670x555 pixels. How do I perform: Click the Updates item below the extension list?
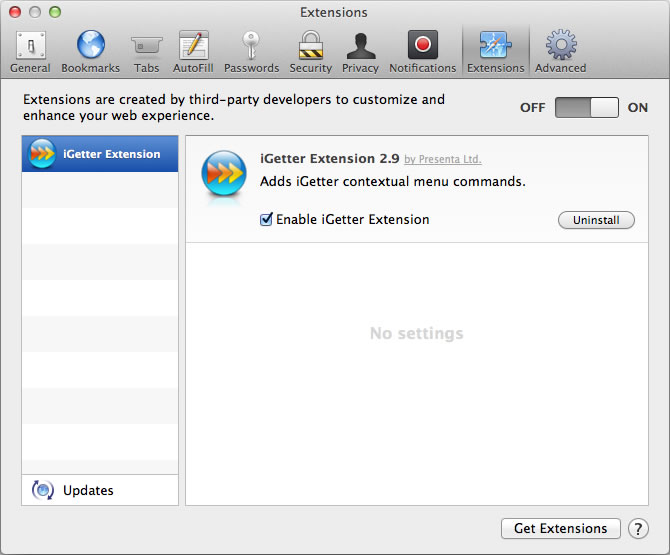(x=88, y=490)
